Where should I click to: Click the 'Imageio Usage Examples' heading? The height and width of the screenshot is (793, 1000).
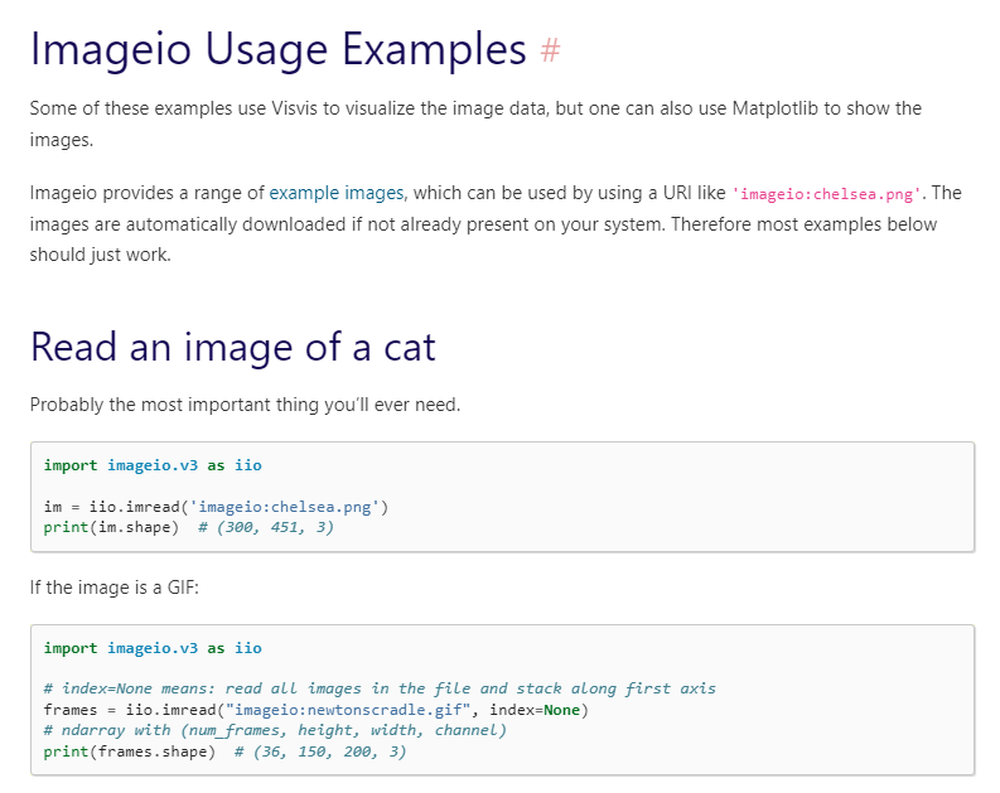coord(278,50)
